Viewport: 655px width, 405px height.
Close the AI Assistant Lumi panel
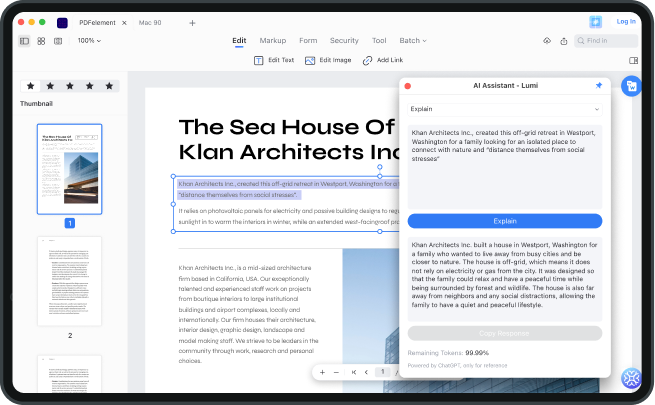(408, 86)
